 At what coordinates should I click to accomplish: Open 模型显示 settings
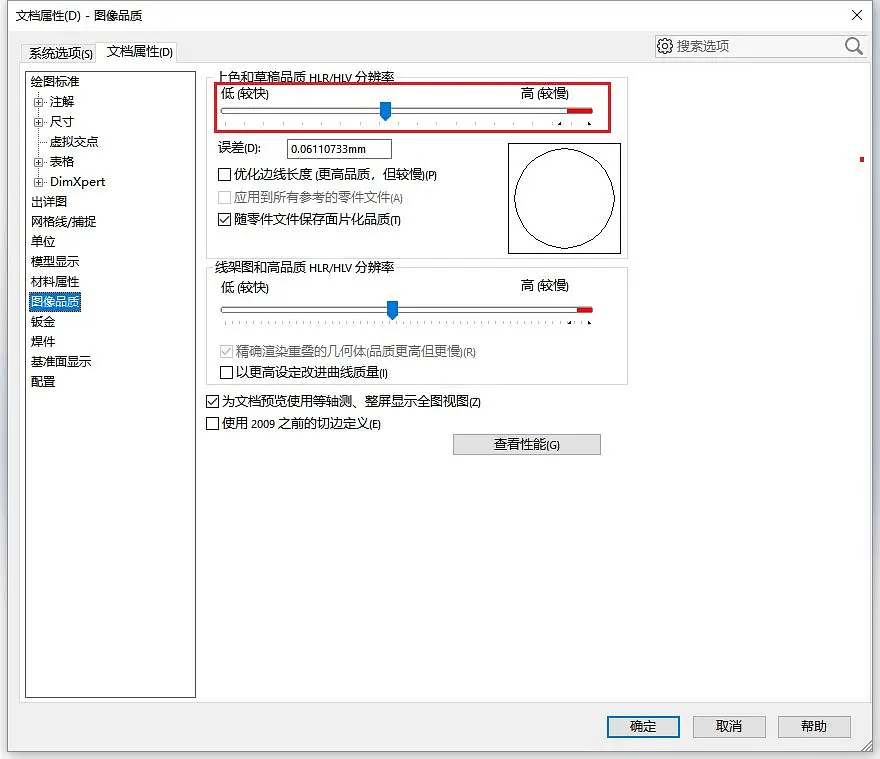[55, 262]
